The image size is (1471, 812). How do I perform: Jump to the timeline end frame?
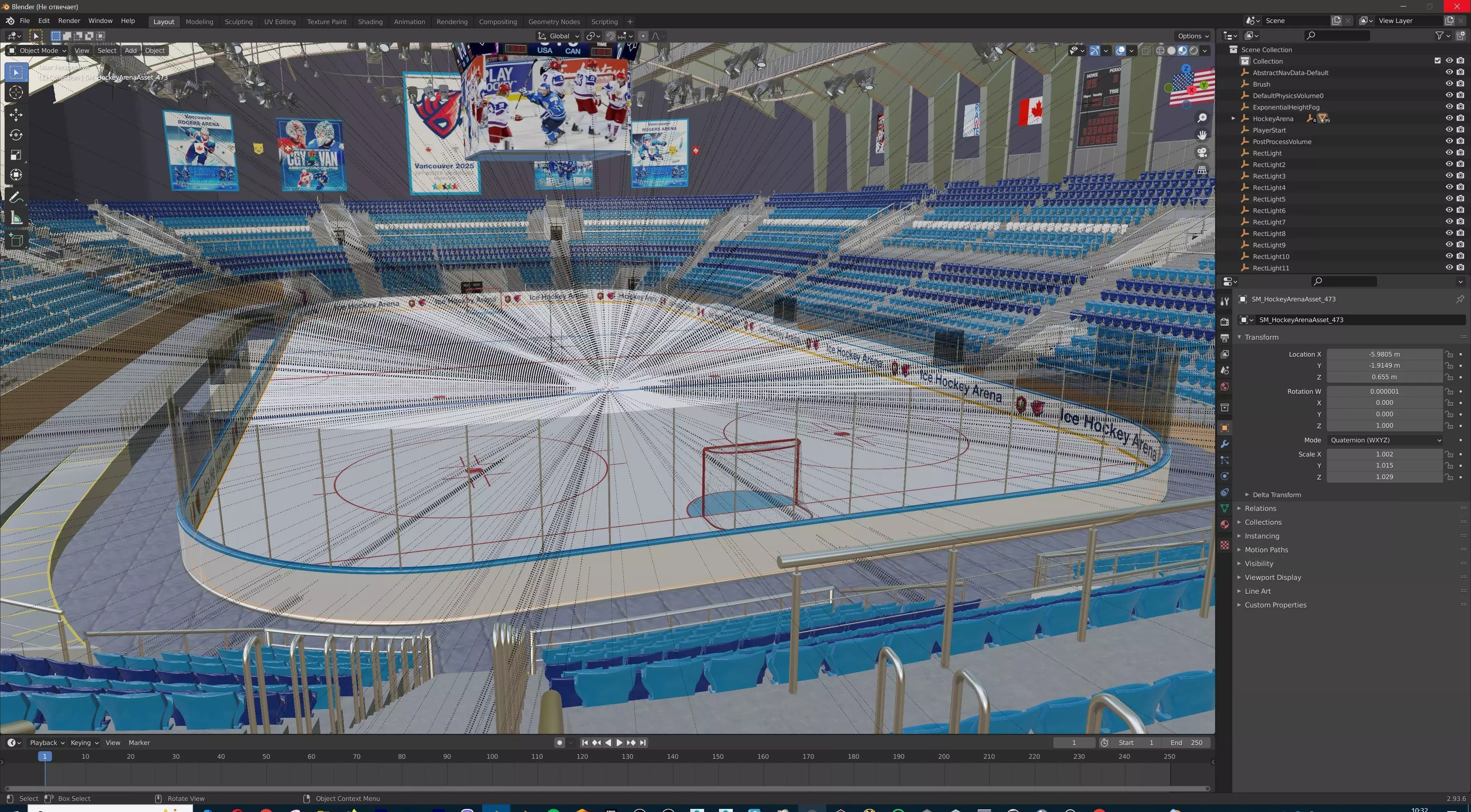coord(643,742)
